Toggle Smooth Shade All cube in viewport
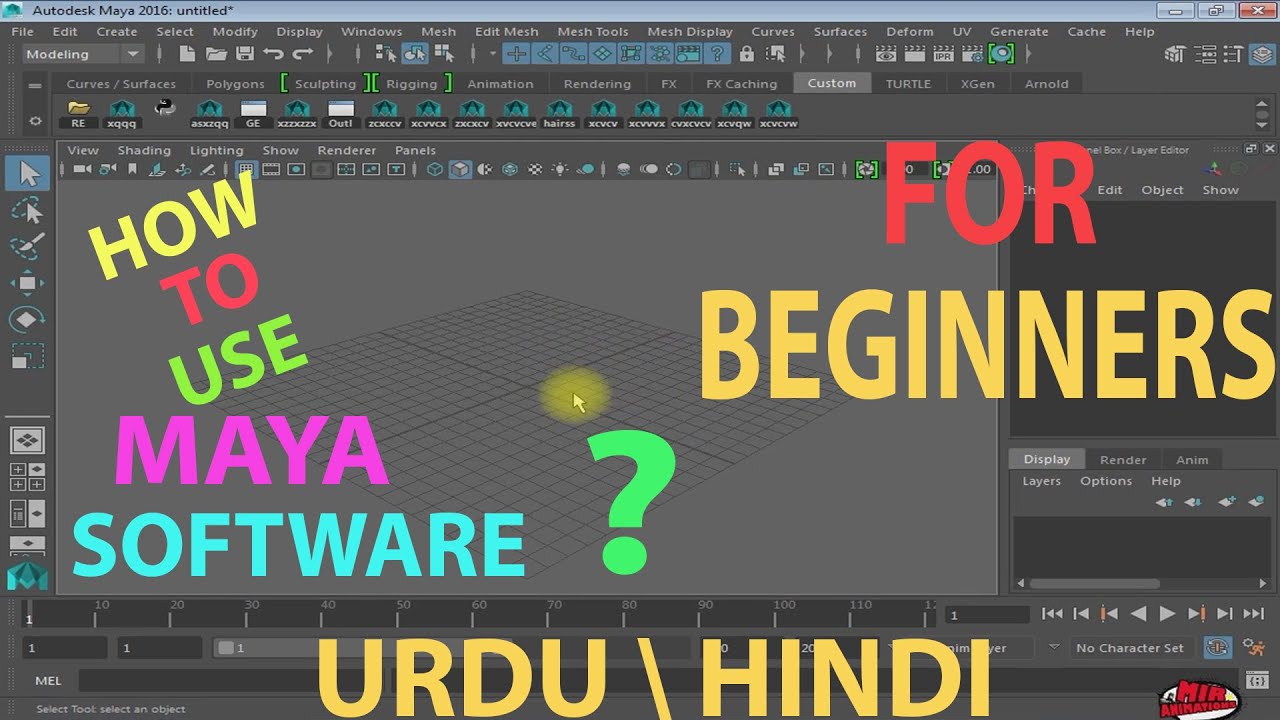Viewport: 1280px width, 720px height. coord(460,170)
